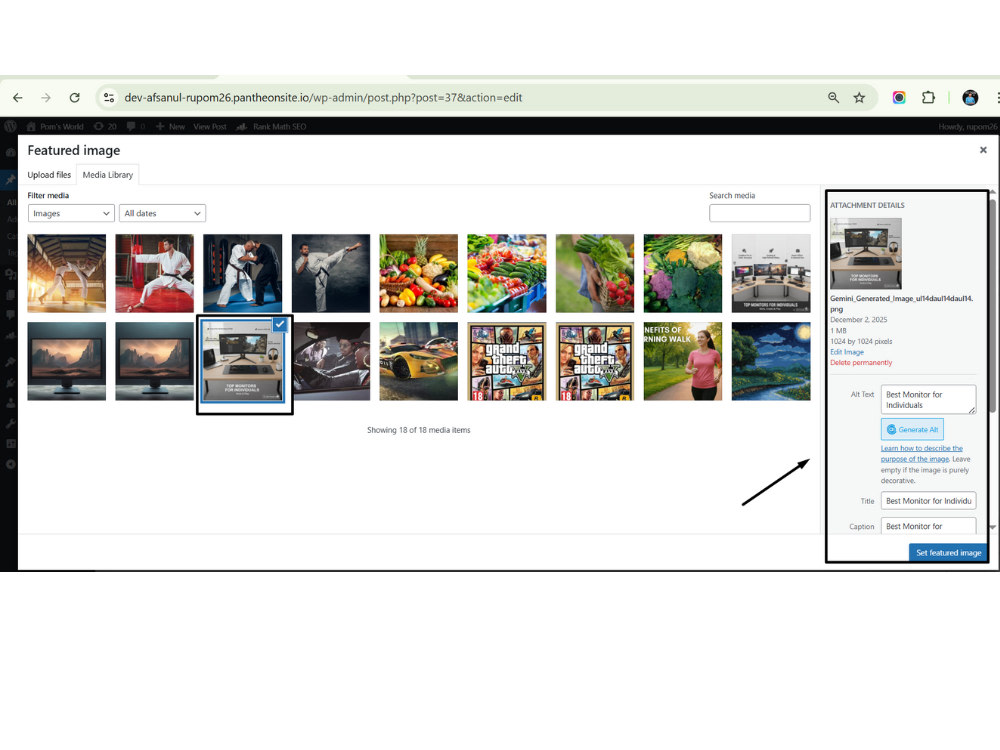
Task: Click the browser forward arrow
Action: pyautogui.click(x=46, y=98)
